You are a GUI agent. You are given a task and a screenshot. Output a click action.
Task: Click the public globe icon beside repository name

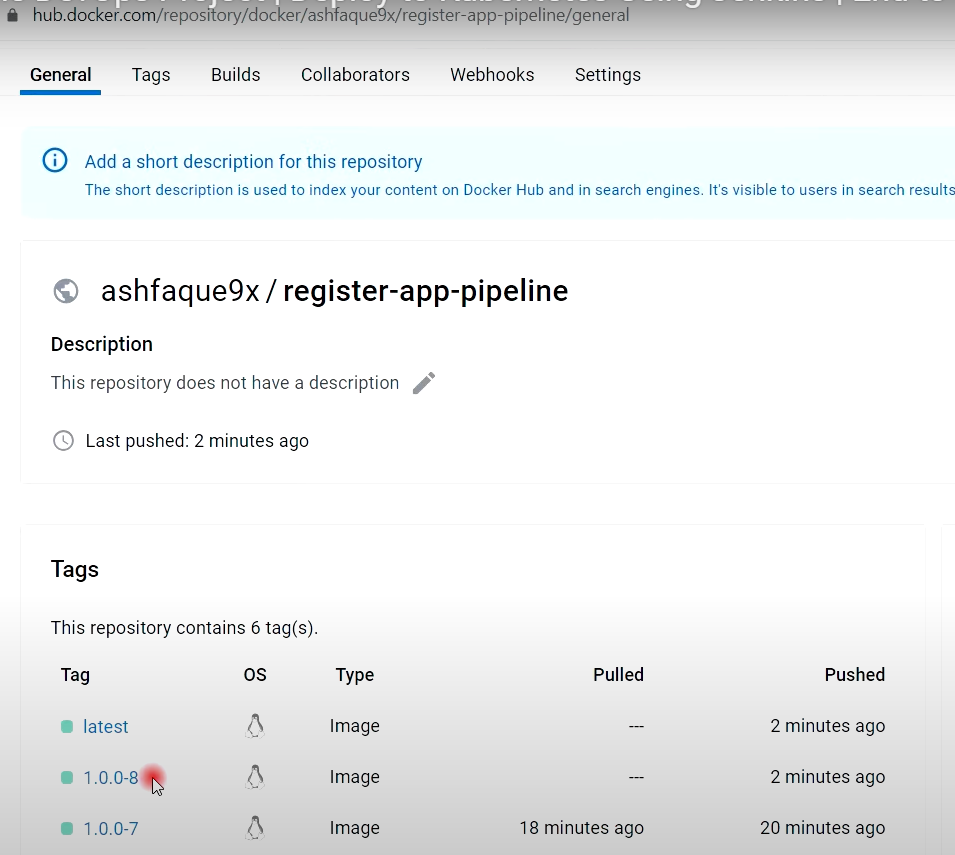point(66,290)
